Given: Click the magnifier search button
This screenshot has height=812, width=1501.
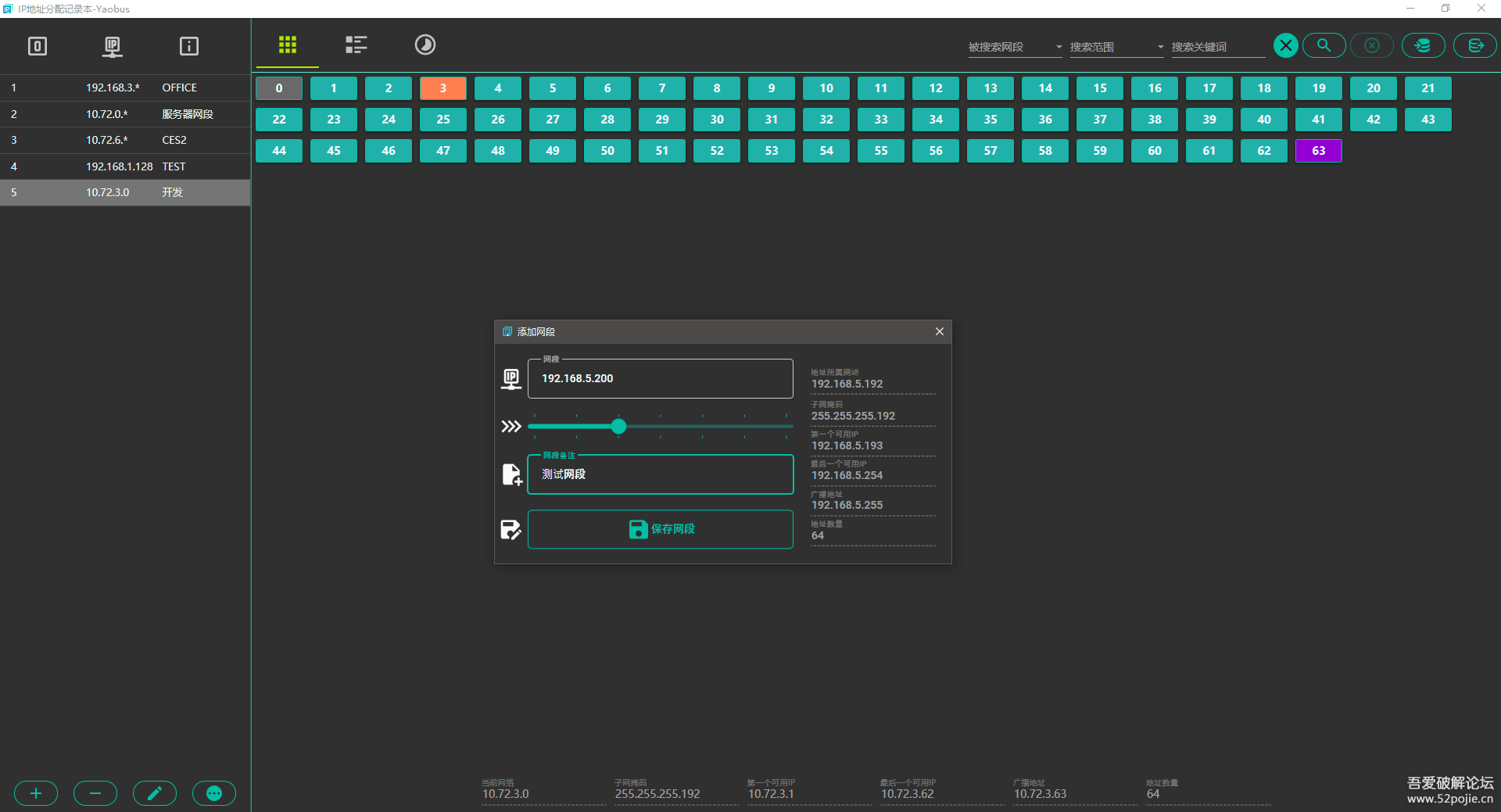Looking at the screenshot, I should coord(1324,45).
